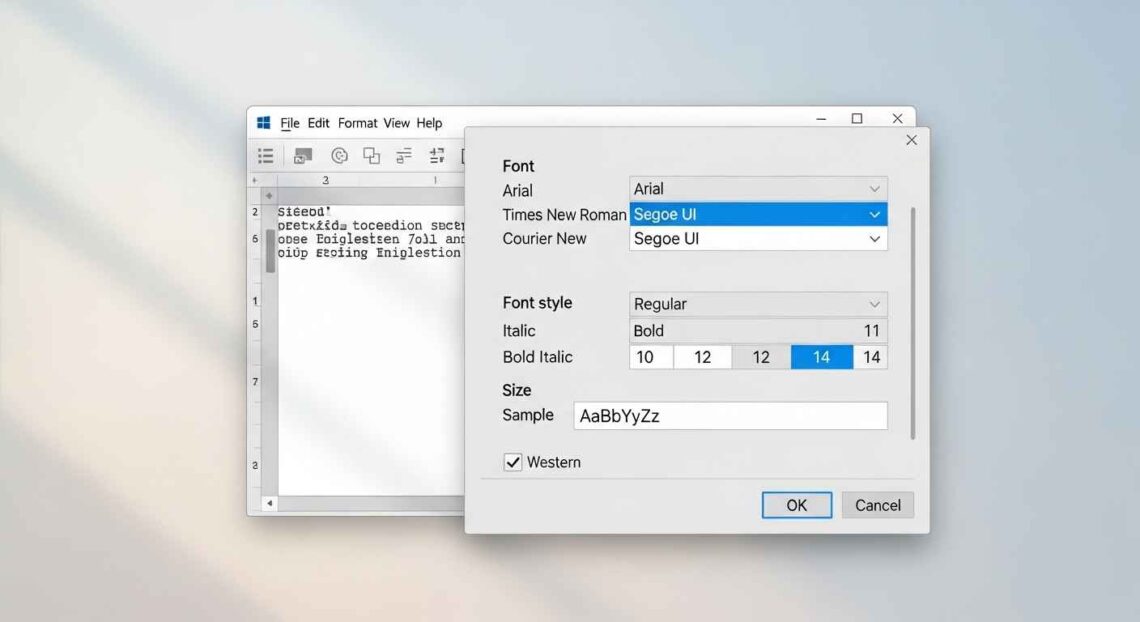
Task: Click the line spacing toolbar icon
Action: pyautogui.click(x=437, y=155)
